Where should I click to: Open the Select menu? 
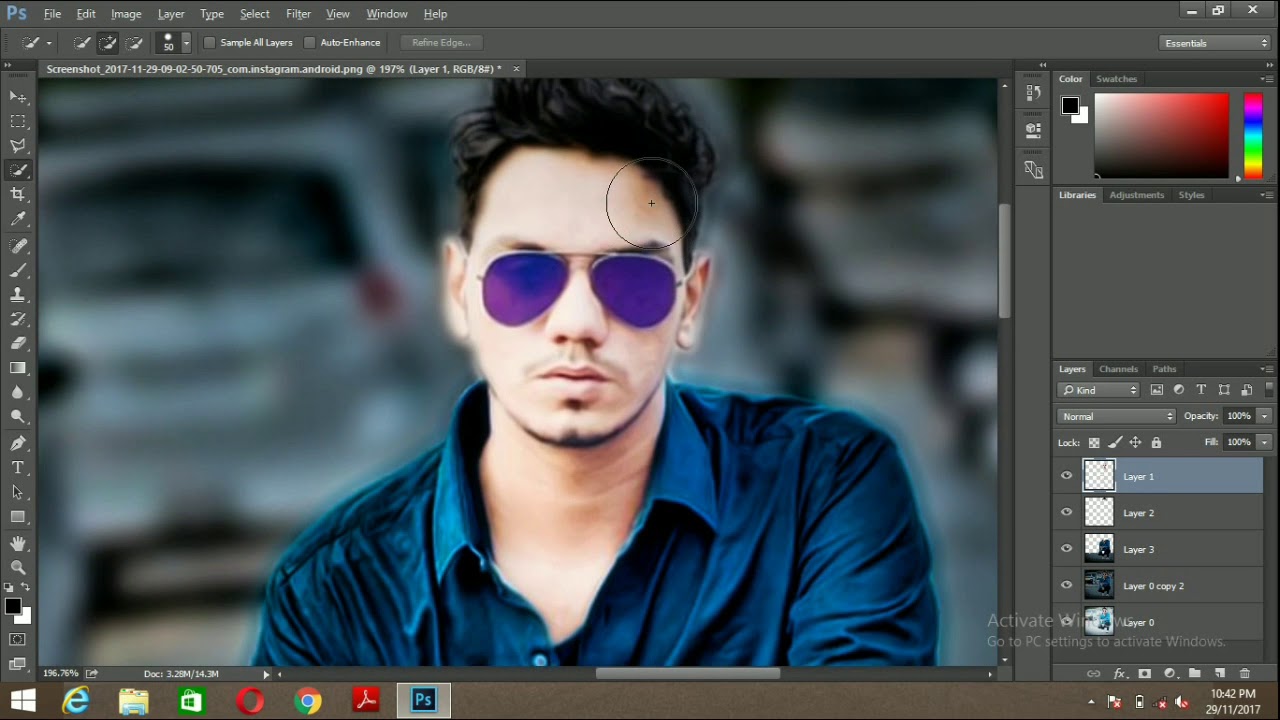[254, 14]
